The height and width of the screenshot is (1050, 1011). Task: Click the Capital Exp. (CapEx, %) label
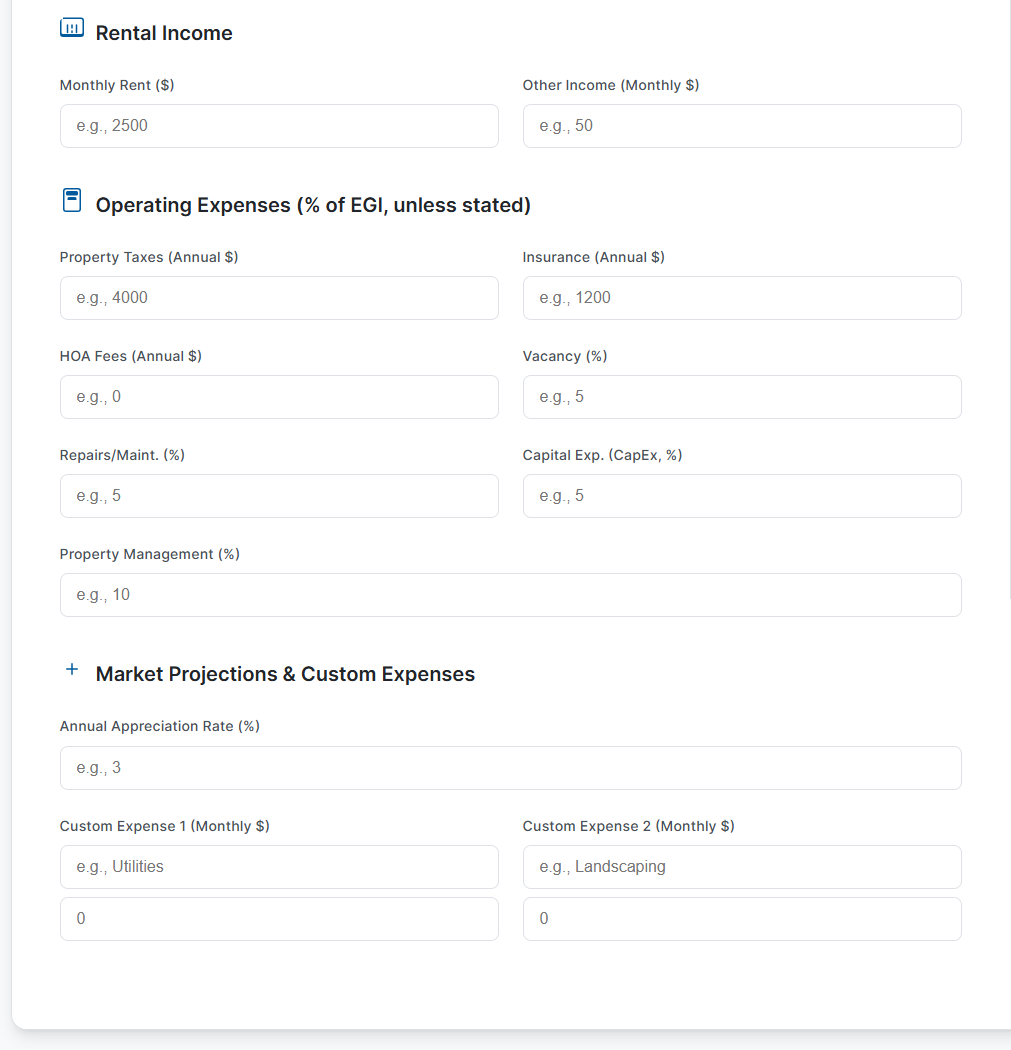click(x=602, y=455)
